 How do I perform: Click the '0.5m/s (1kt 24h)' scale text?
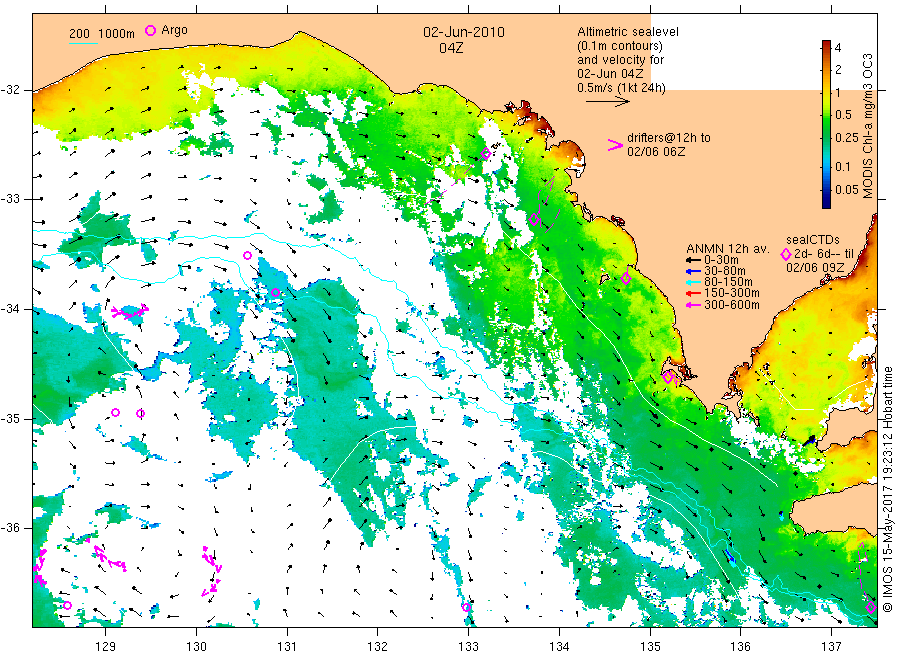click(622, 88)
